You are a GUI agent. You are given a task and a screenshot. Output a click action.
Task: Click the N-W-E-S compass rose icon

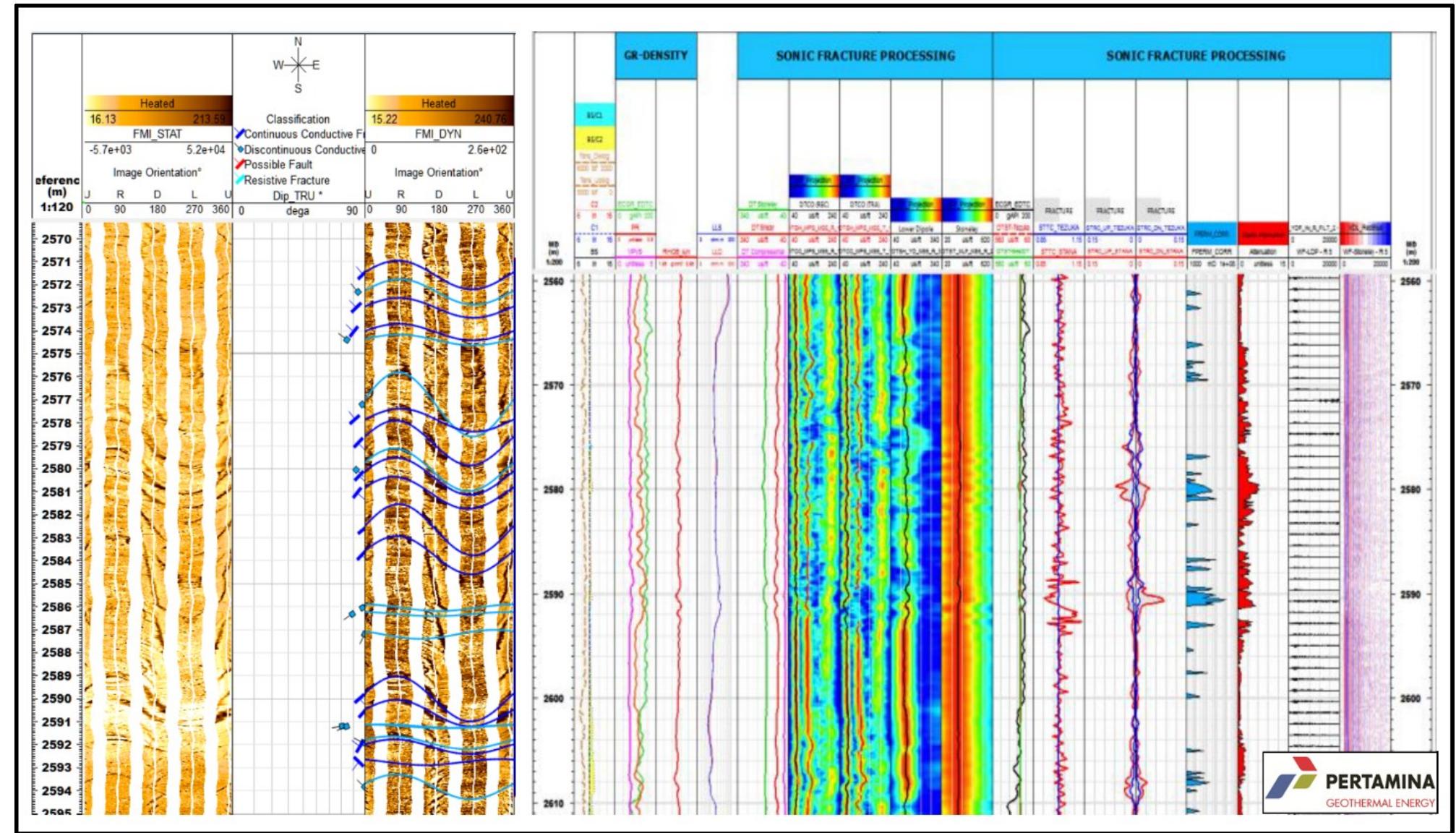pos(298,65)
